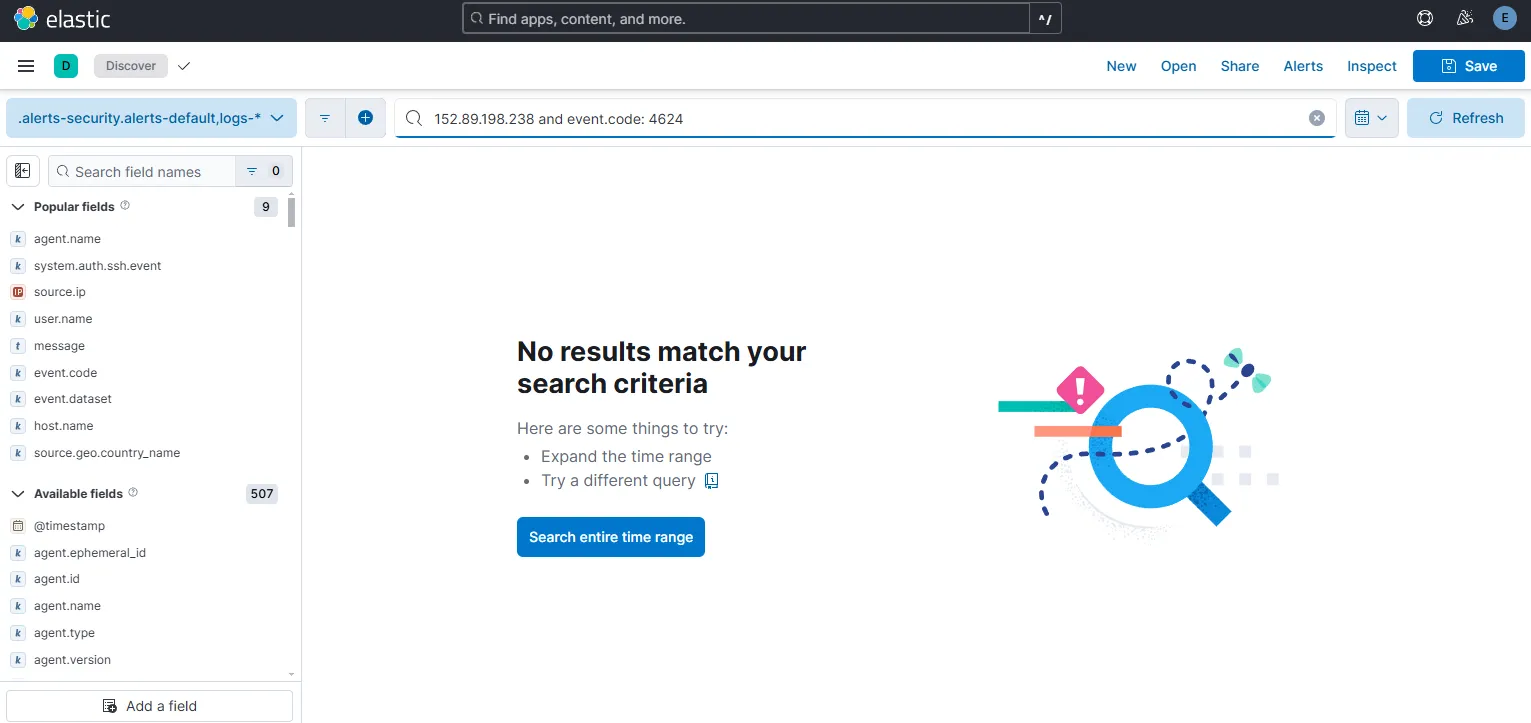Image resolution: width=1531 pixels, height=723 pixels.
Task: Clear the query using the x icon
Action: click(1316, 118)
